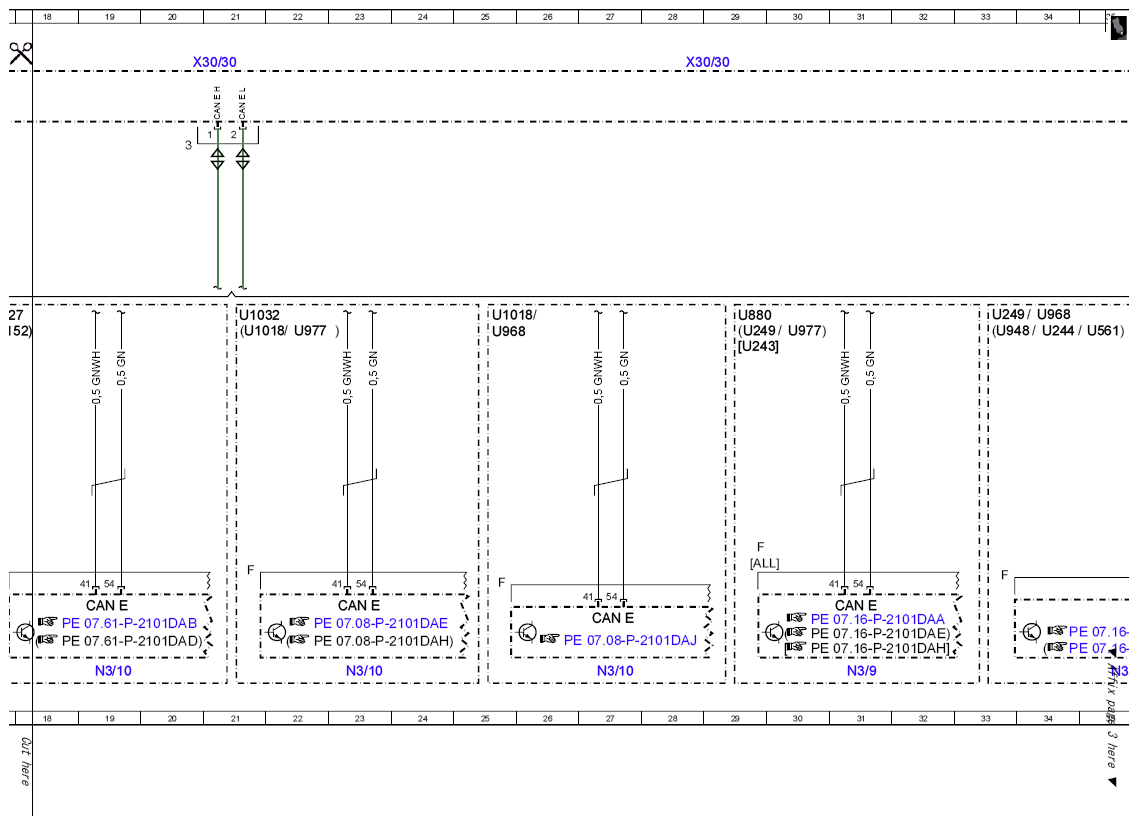Image resolution: width=1138 pixels, height=825 pixels.
Task: Click the U249/ U968 module header
Action: (x=1031, y=314)
